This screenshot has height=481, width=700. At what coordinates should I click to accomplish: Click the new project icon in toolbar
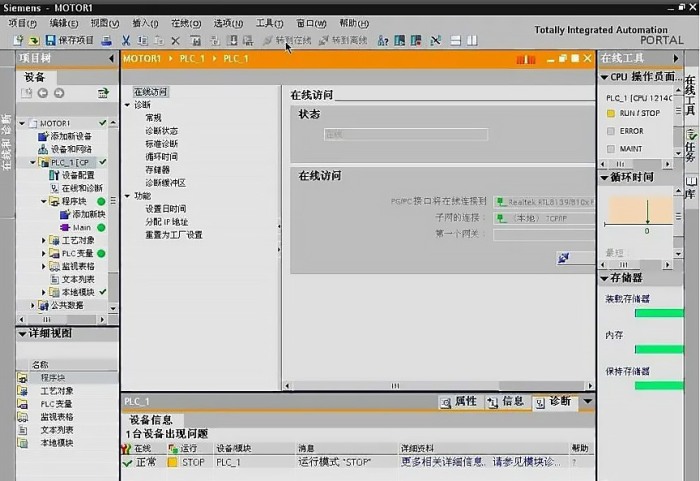(18, 41)
